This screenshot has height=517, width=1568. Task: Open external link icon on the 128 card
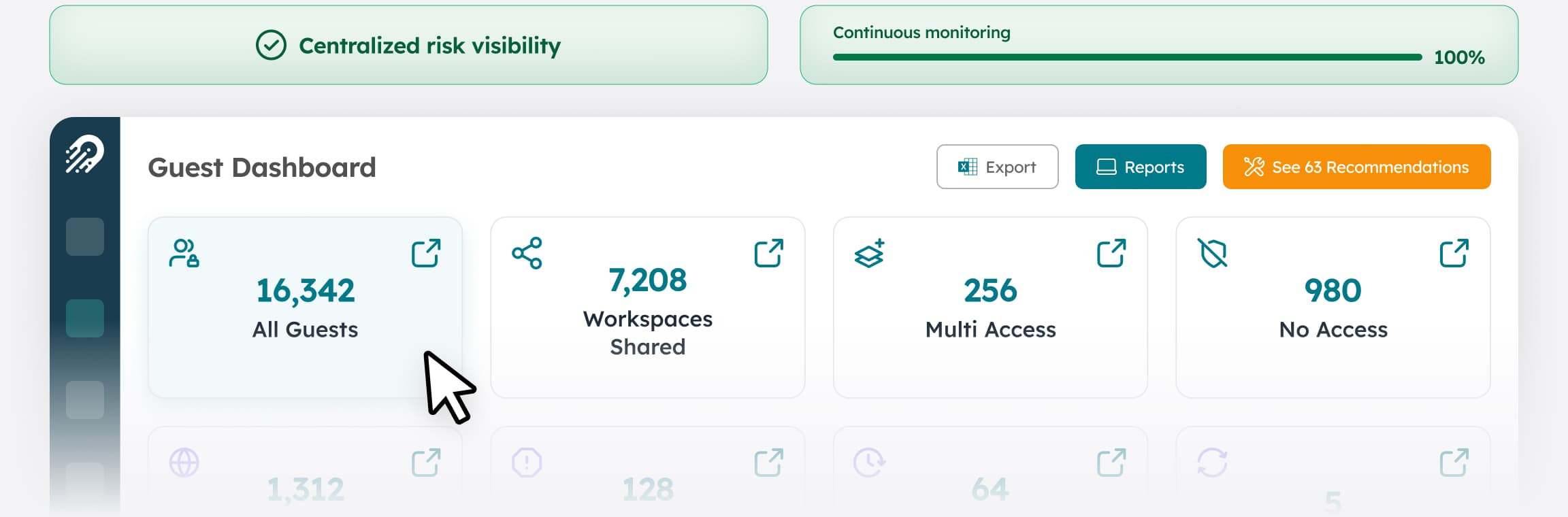click(769, 463)
